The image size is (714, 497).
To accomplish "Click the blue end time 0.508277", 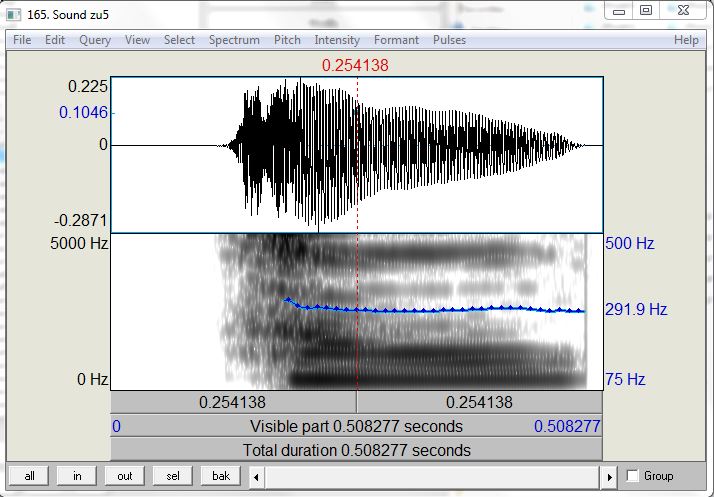I will coord(567,426).
